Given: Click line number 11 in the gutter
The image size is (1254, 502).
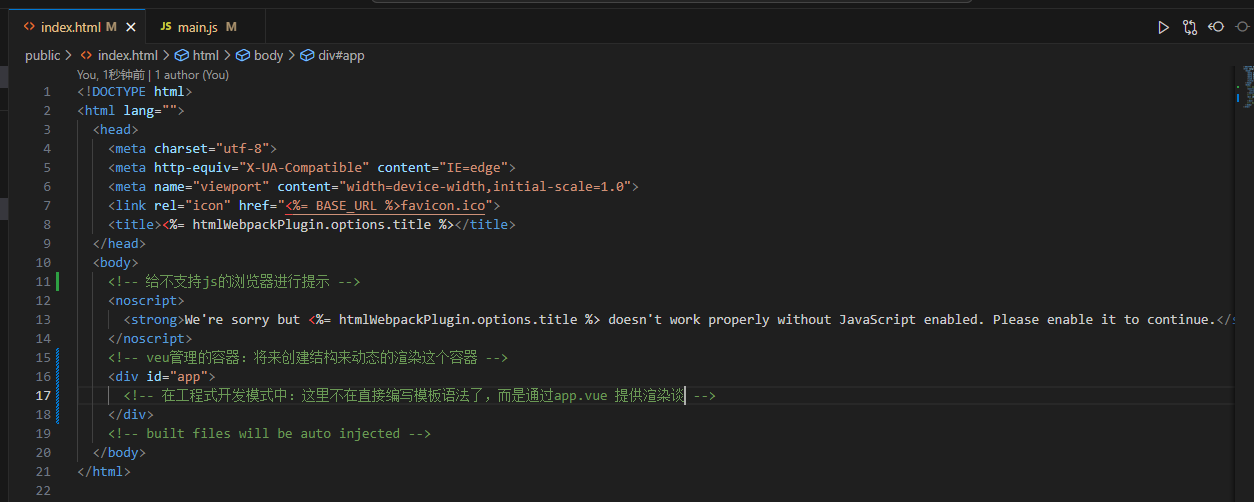Looking at the screenshot, I should pyautogui.click(x=43, y=282).
